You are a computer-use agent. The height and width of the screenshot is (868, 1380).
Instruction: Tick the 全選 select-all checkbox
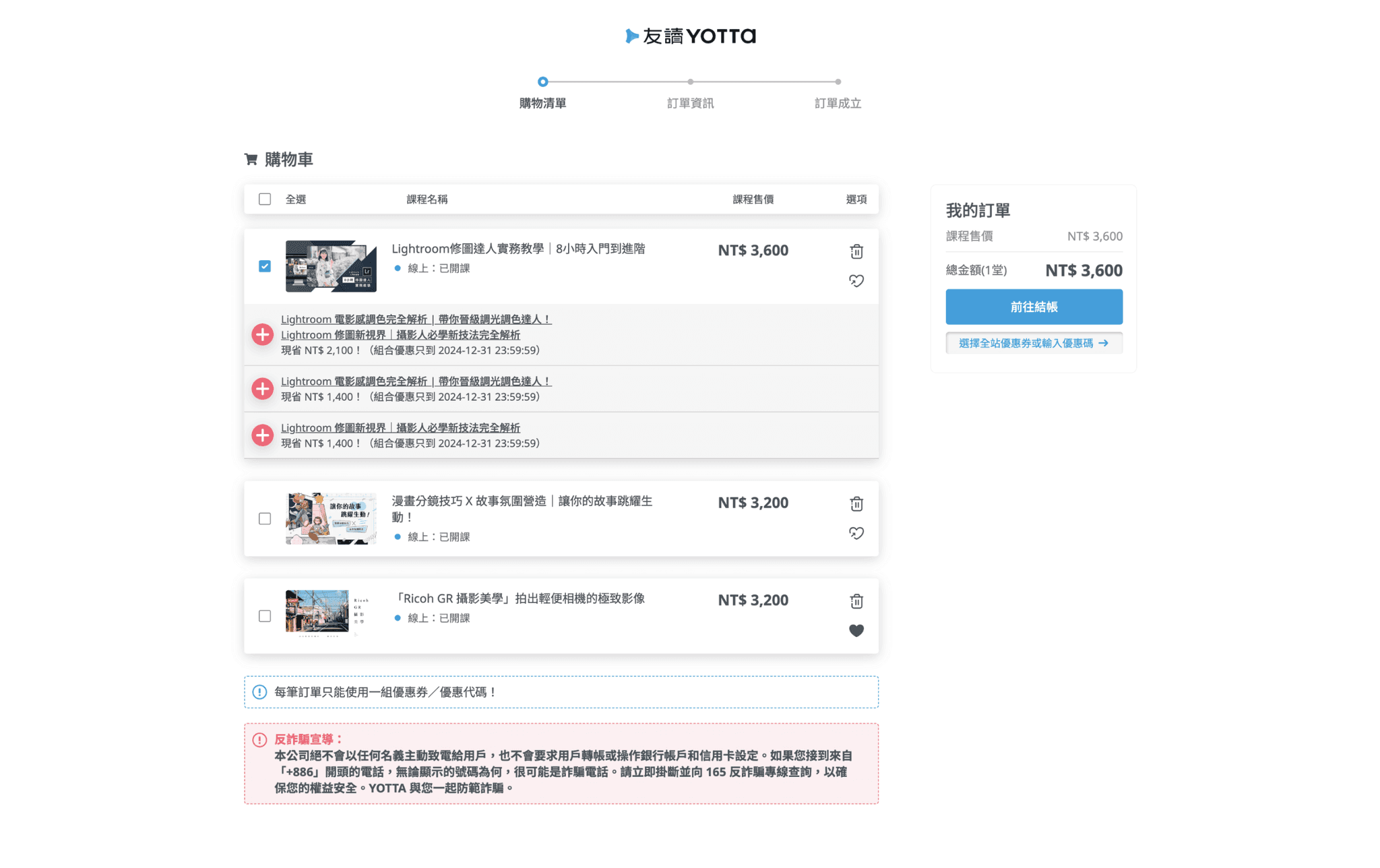(265, 199)
